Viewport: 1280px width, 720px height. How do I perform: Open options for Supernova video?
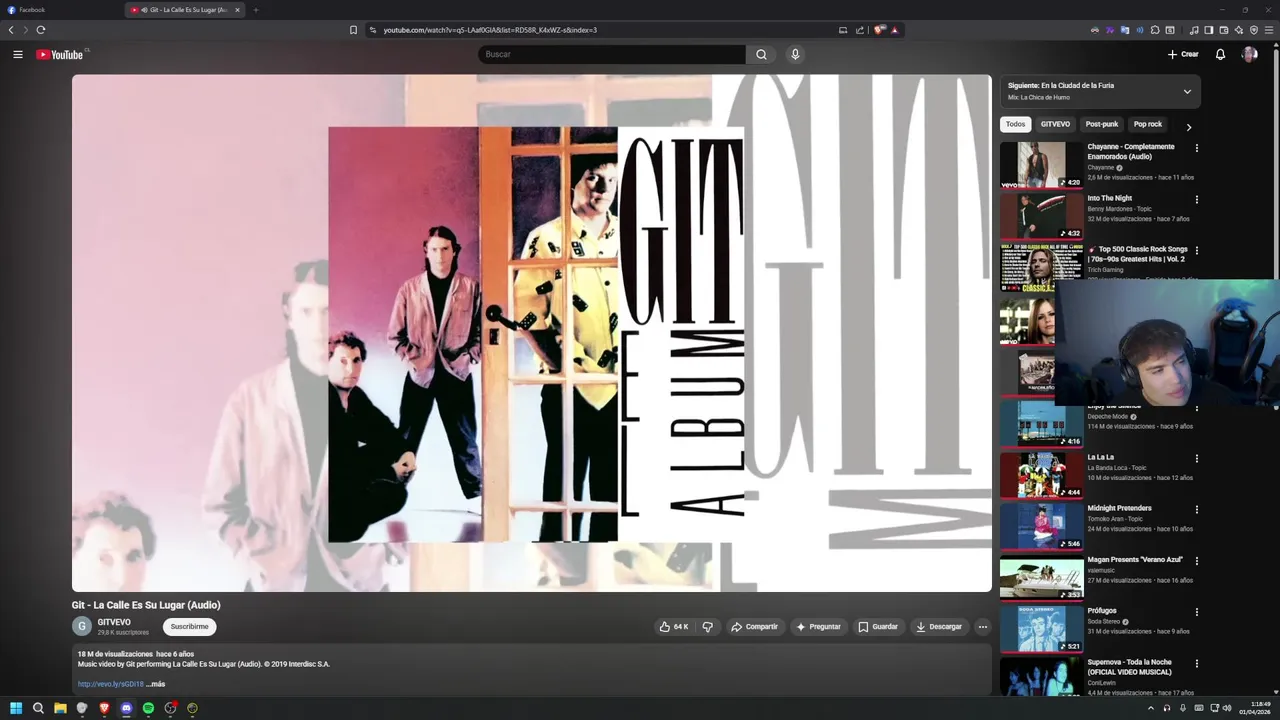(1196, 662)
